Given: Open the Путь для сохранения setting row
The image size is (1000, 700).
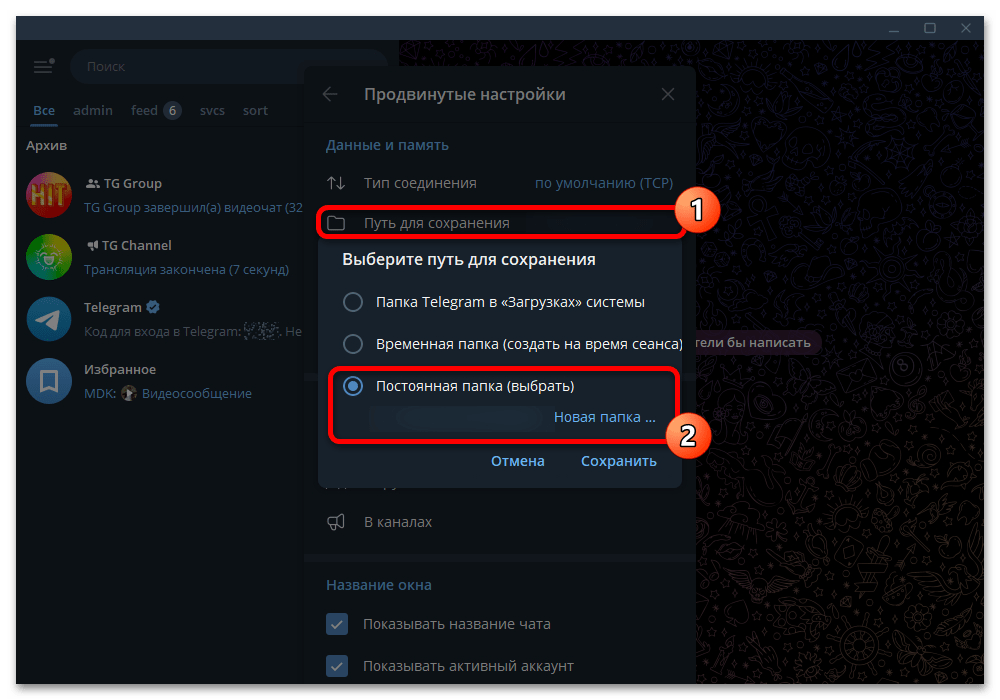Looking at the screenshot, I should pyautogui.click(x=500, y=223).
